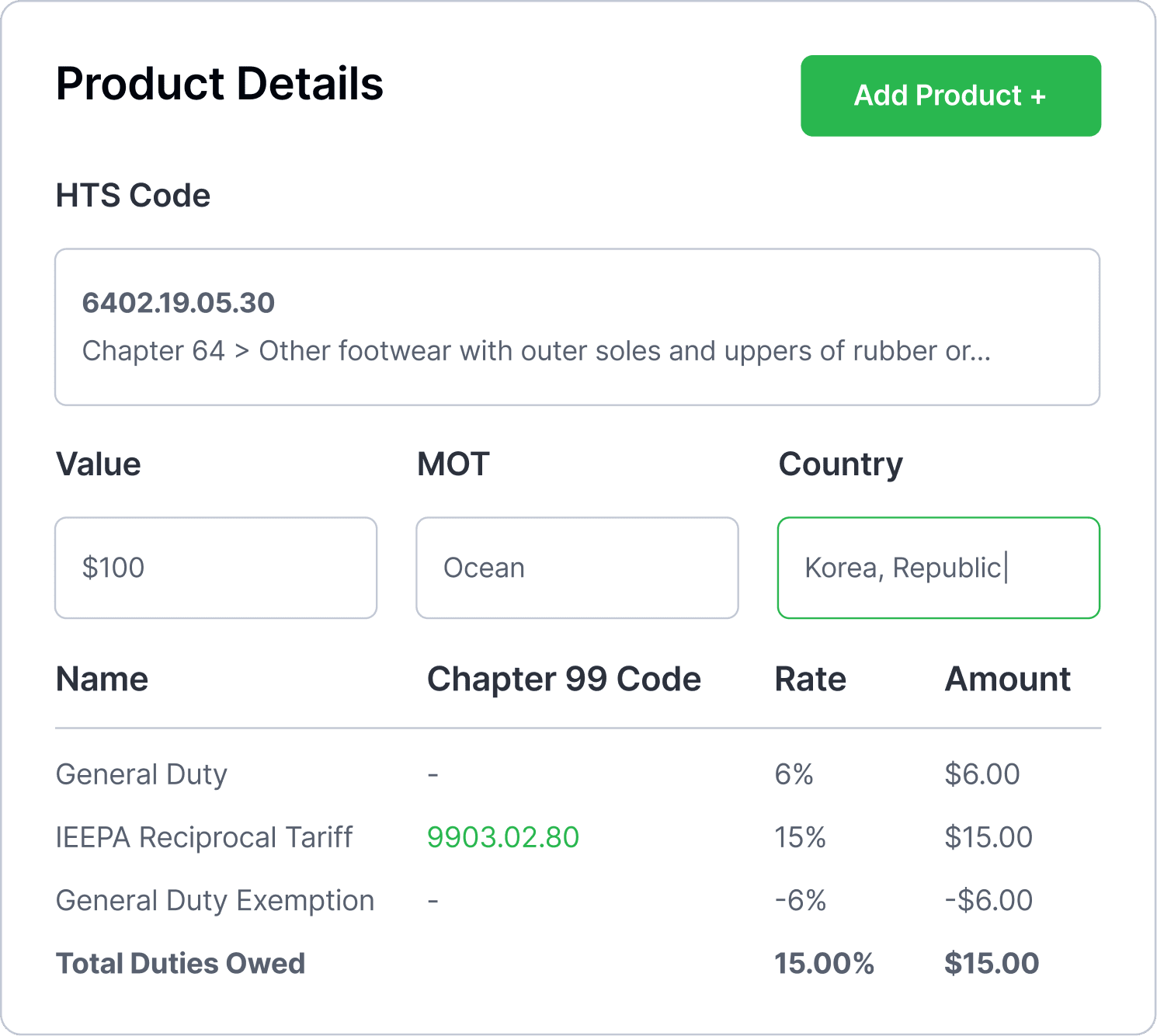Screen dimensions: 1157x1036
Task: Click the 15.00% total rate
Action: 824,963
